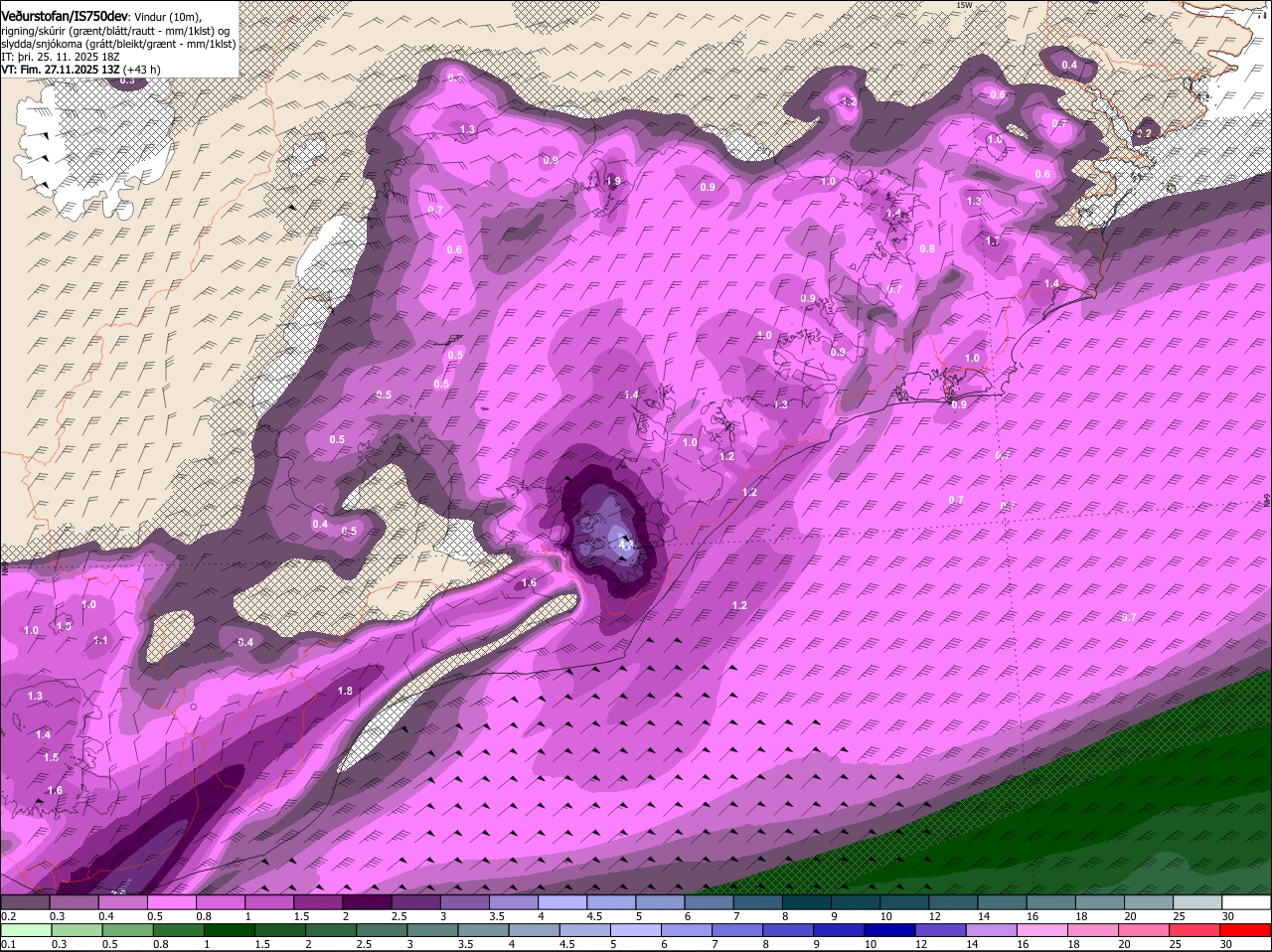Click the darkest purple swatch between 2 and 2.5
The height and width of the screenshot is (952, 1272).
pos(368,902)
